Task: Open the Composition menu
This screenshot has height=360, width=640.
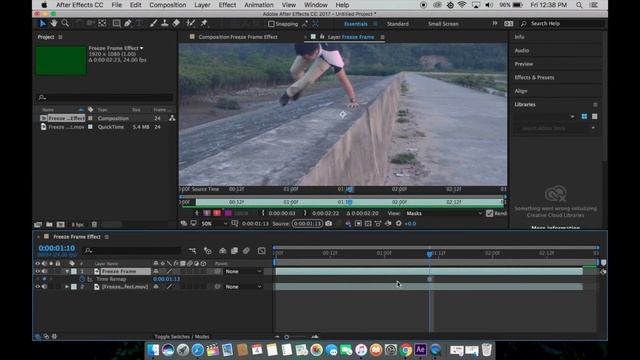Action: click(x=167, y=5)
